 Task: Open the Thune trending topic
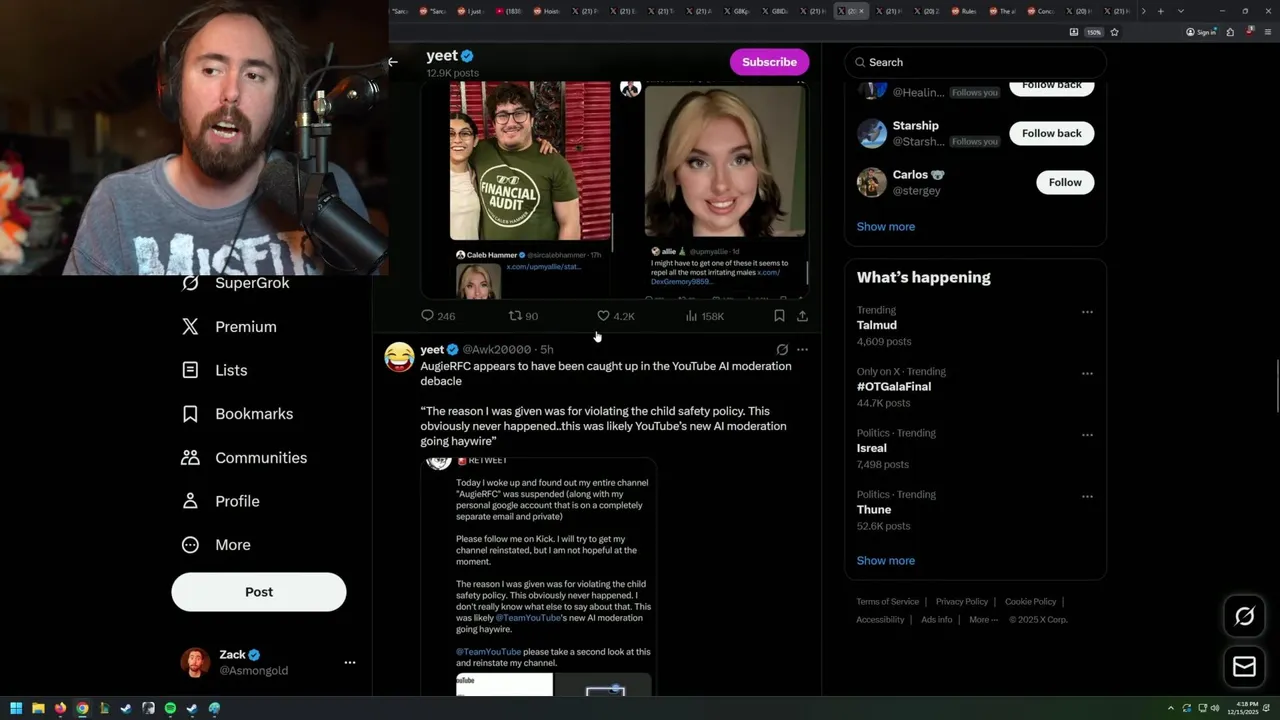pyautogui.click(x=874, y=510)
